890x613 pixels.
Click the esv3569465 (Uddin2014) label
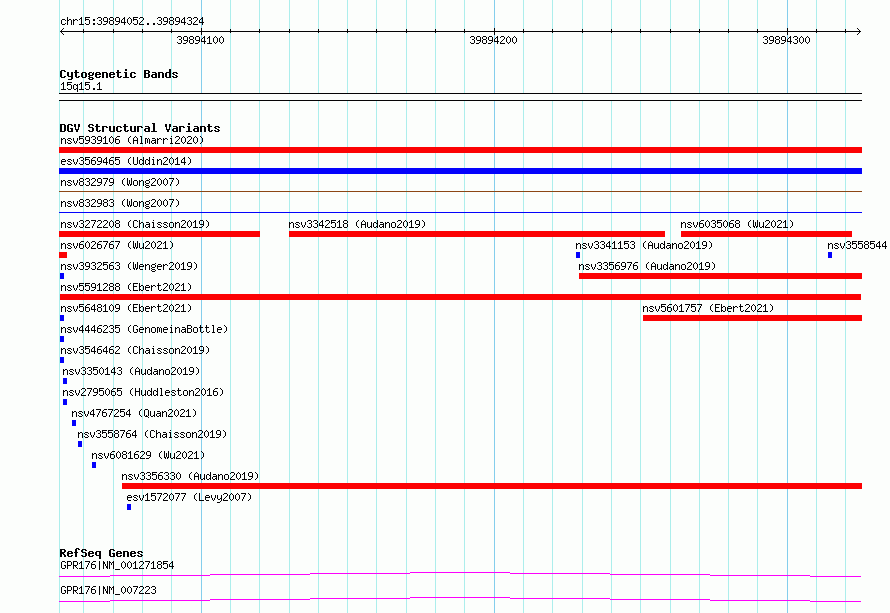[x=126, y=161]
